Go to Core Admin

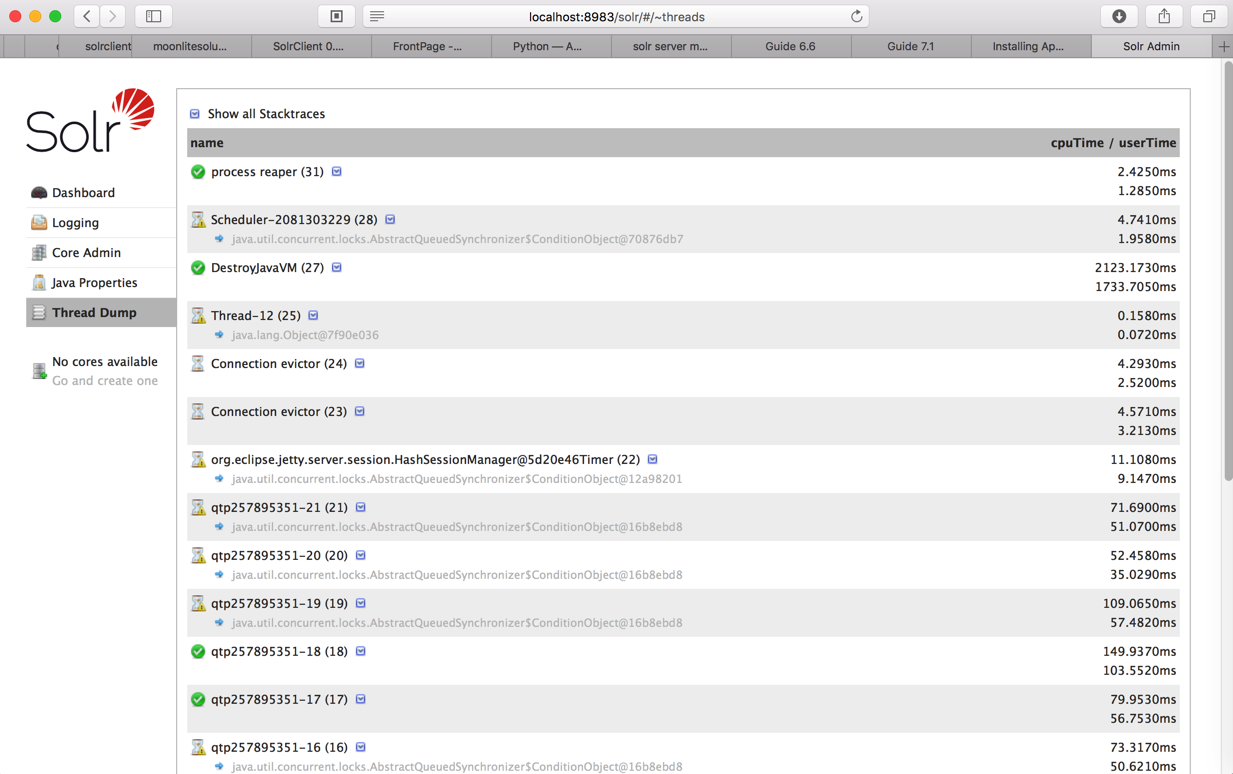[x=86, y=253]
